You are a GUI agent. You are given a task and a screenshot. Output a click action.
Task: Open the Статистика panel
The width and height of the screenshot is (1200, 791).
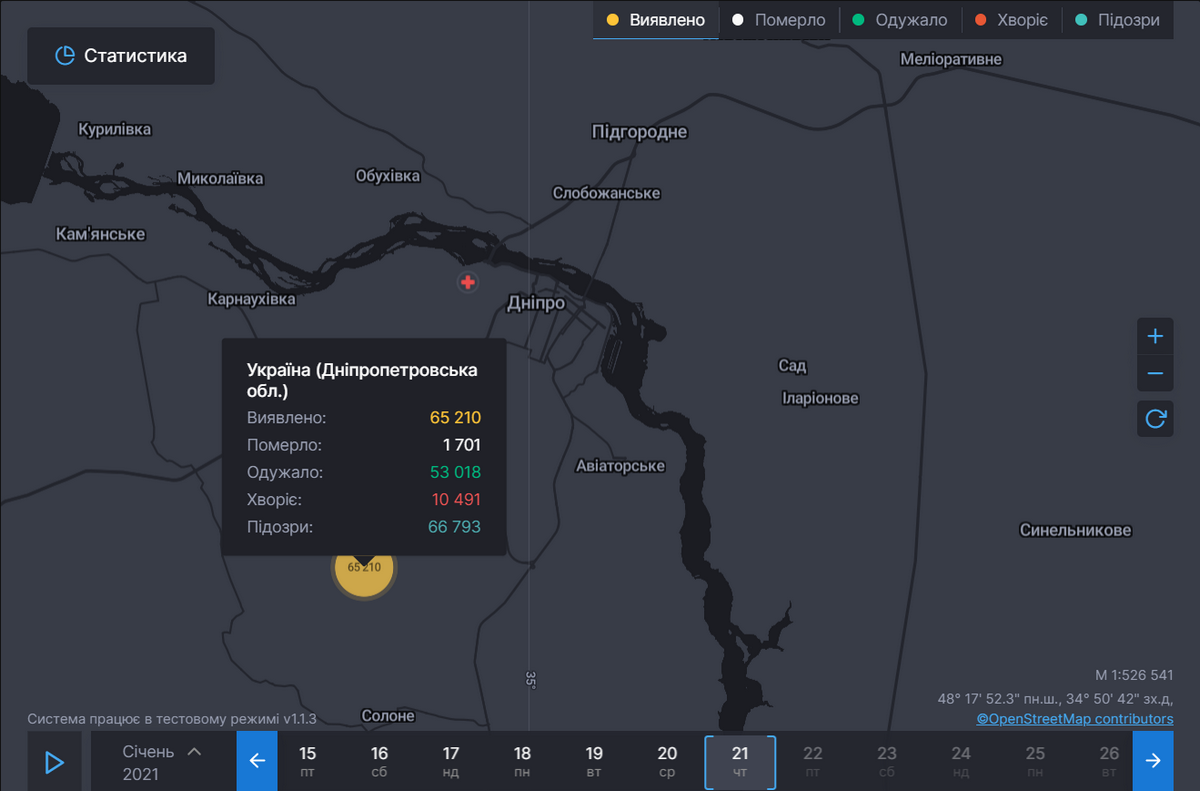click(121, 56)
